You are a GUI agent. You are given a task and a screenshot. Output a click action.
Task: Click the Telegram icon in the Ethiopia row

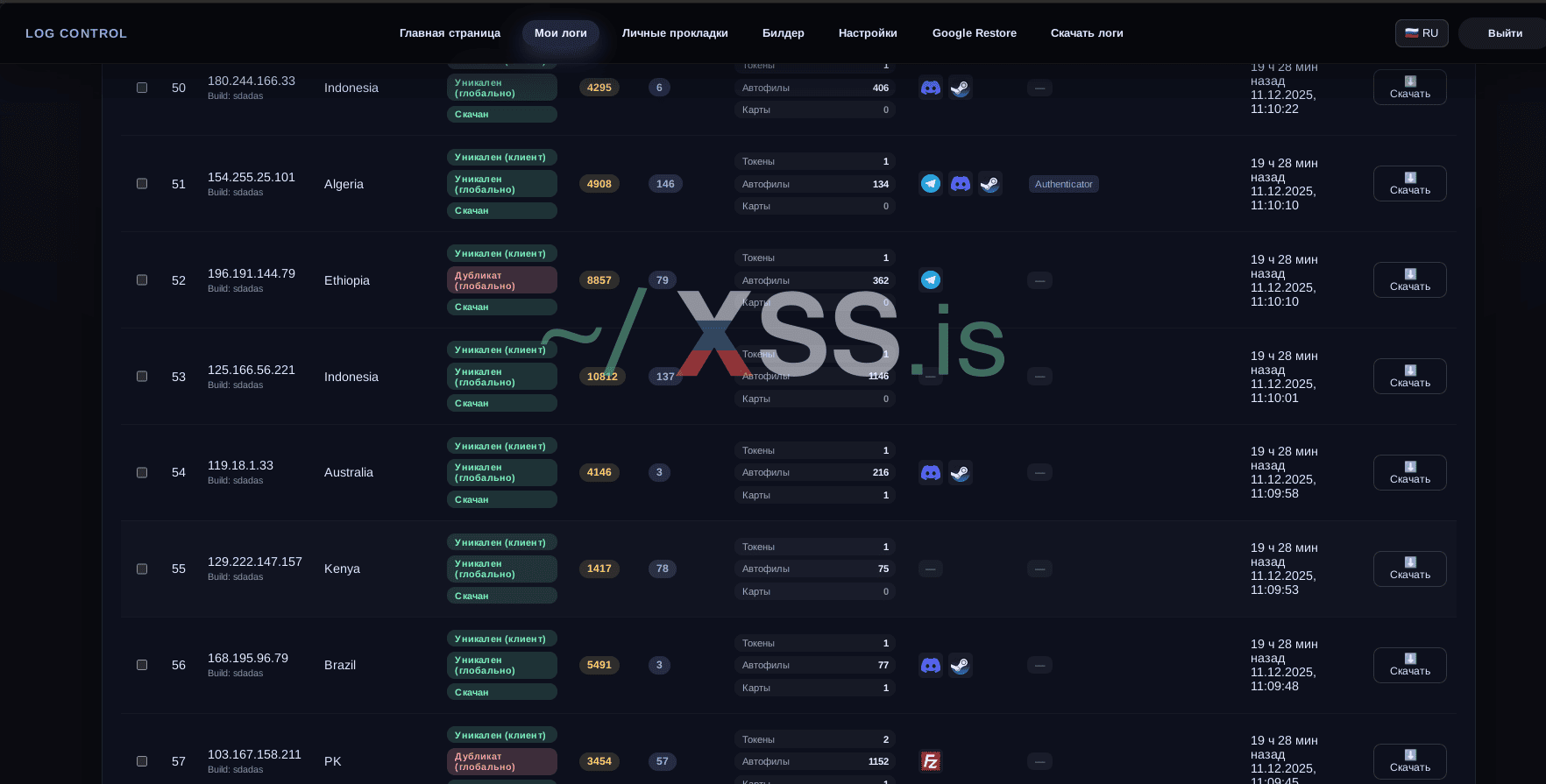[x=931, y=280]
